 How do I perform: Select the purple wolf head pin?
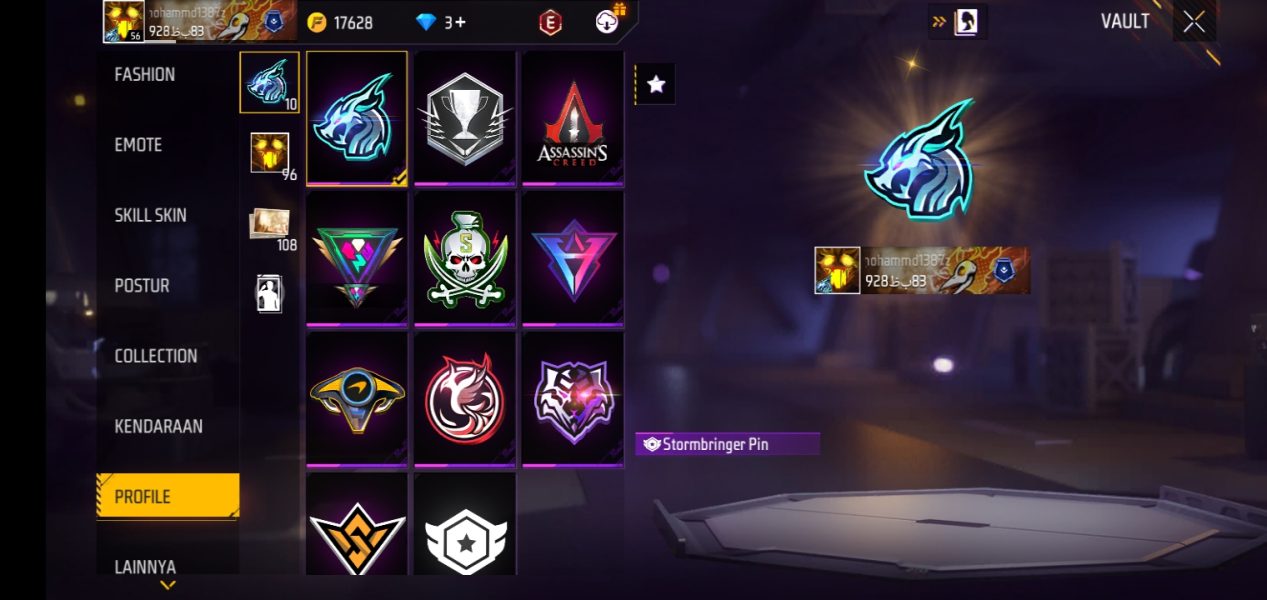pos(573,399)
